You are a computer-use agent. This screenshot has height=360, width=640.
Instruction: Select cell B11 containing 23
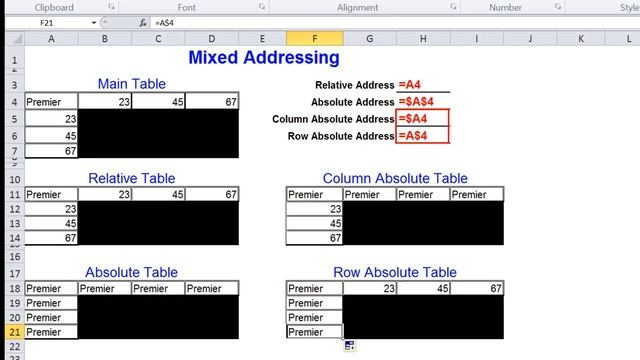click(104, 194)
